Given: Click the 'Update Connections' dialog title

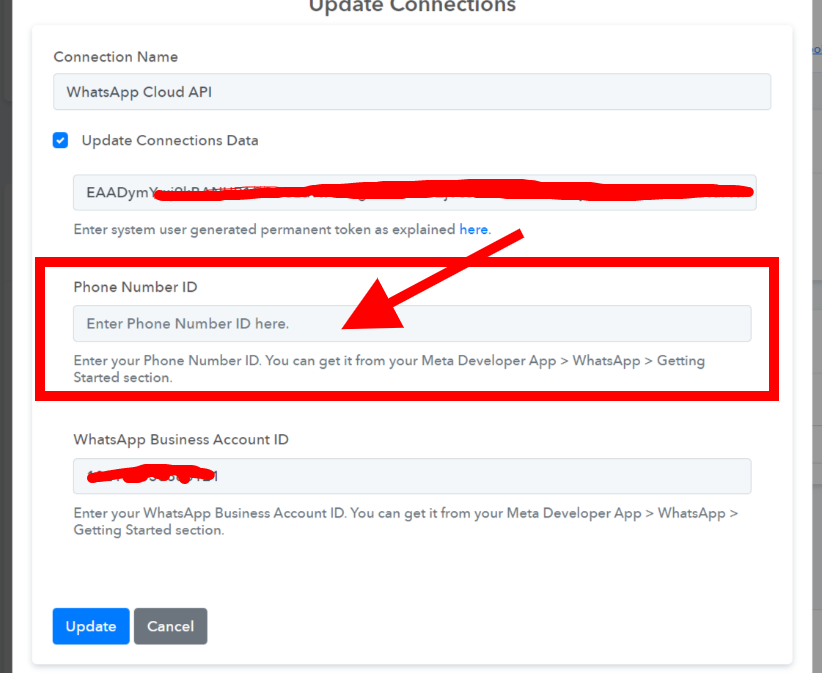Looking at the screenshot, I should point(412,6).
